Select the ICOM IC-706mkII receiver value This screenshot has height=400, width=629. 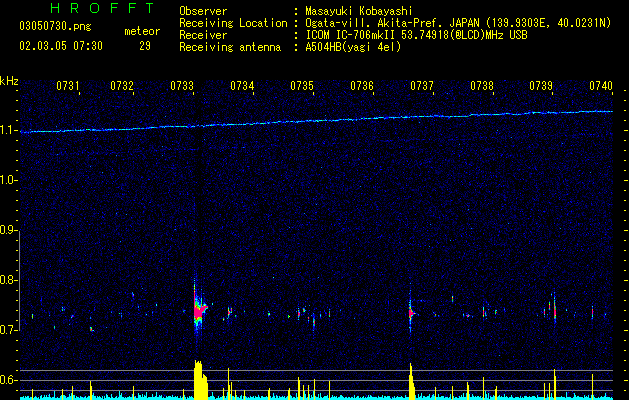click(x=416, y=35)
